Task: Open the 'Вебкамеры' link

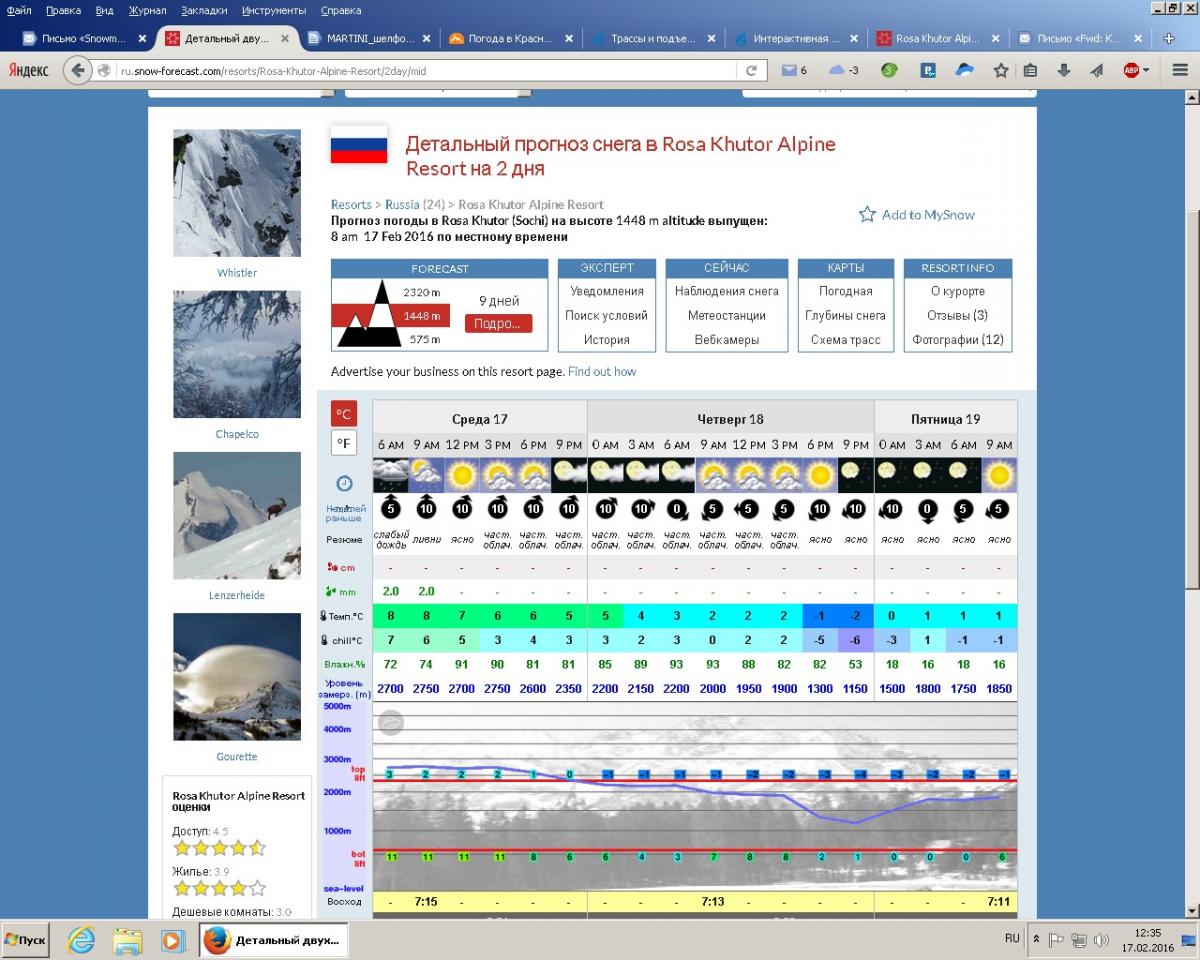Action: tap(727, 340)
